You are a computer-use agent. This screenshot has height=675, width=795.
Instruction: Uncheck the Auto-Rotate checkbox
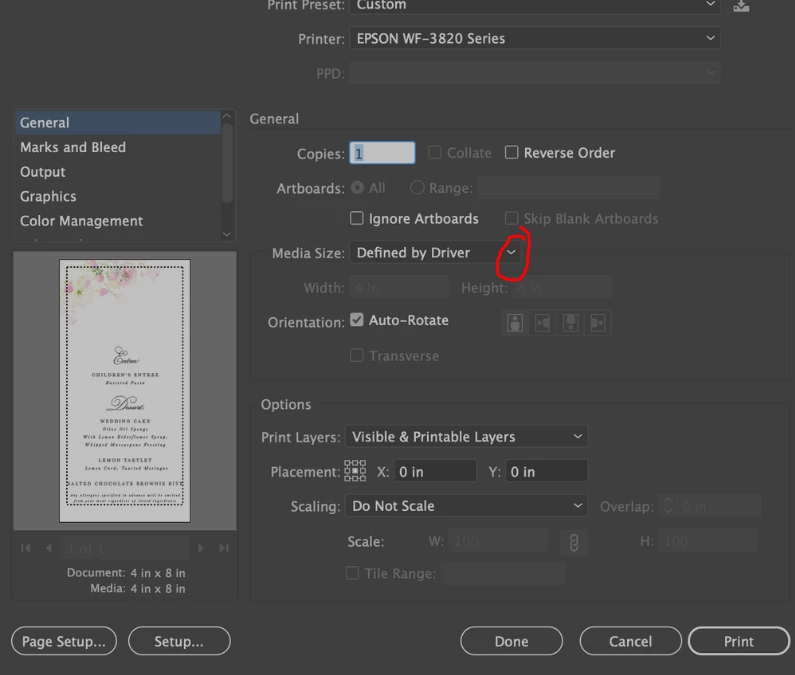pos(357,320)
